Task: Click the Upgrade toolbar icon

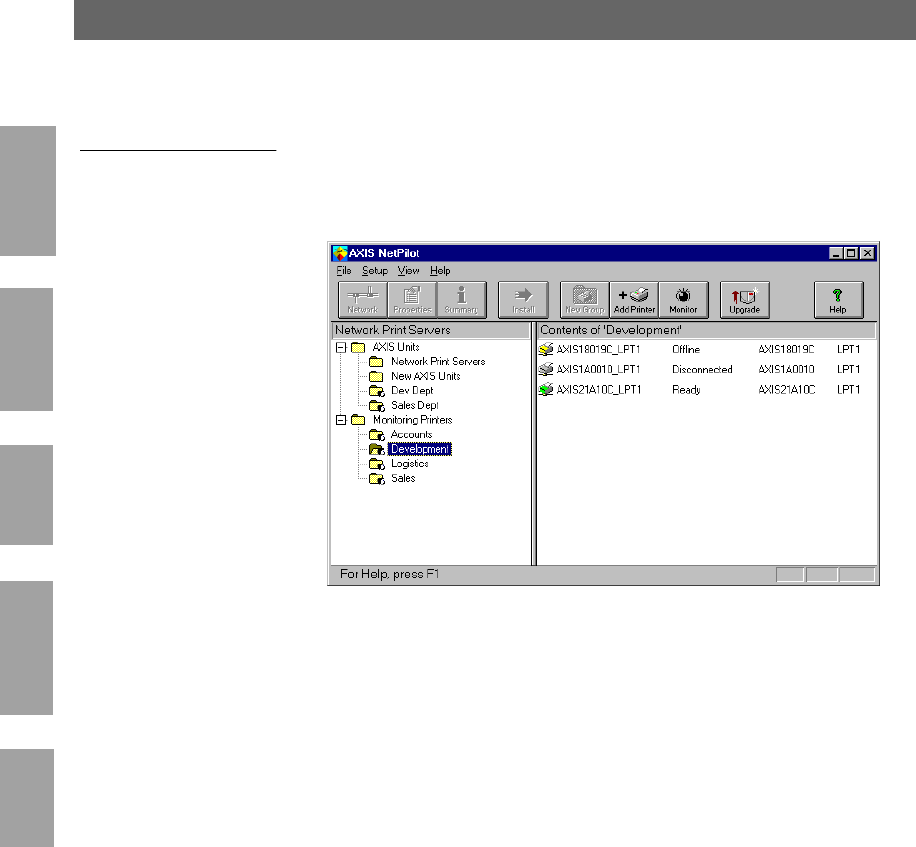Action: tap(745, 298)
